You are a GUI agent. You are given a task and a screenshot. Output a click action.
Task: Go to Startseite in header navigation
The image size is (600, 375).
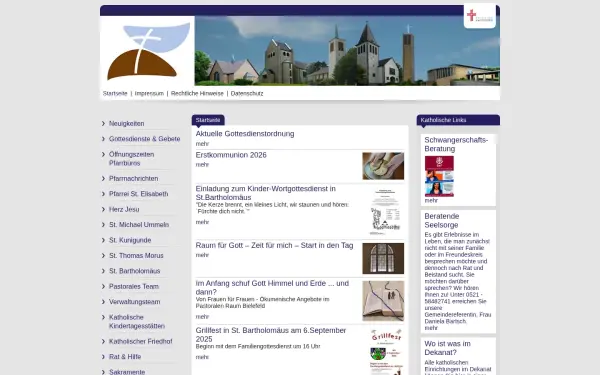(x=115, y=93)
